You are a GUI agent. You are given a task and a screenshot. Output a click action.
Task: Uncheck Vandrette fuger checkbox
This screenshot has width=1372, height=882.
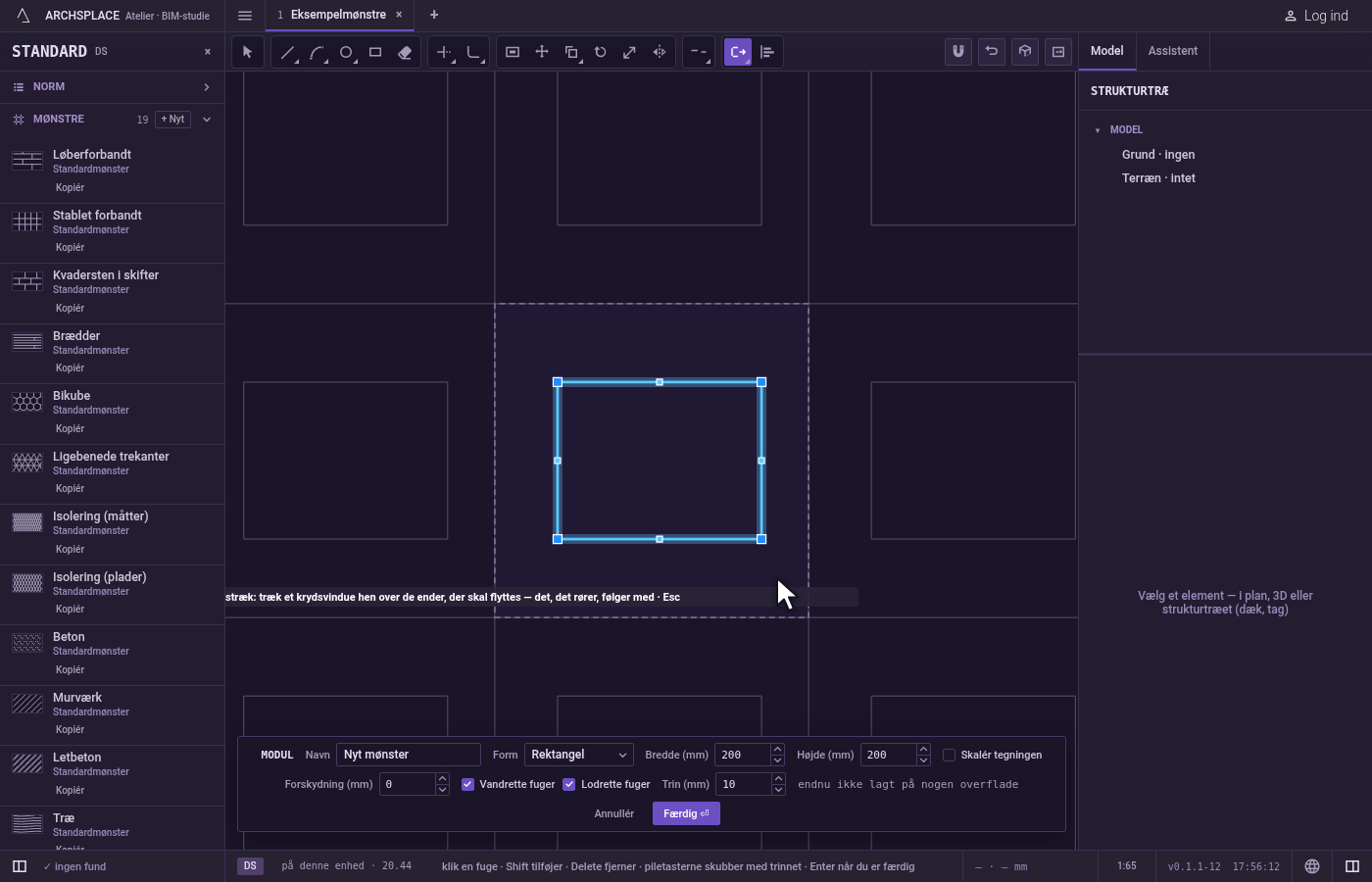click(x=467, y=784)
